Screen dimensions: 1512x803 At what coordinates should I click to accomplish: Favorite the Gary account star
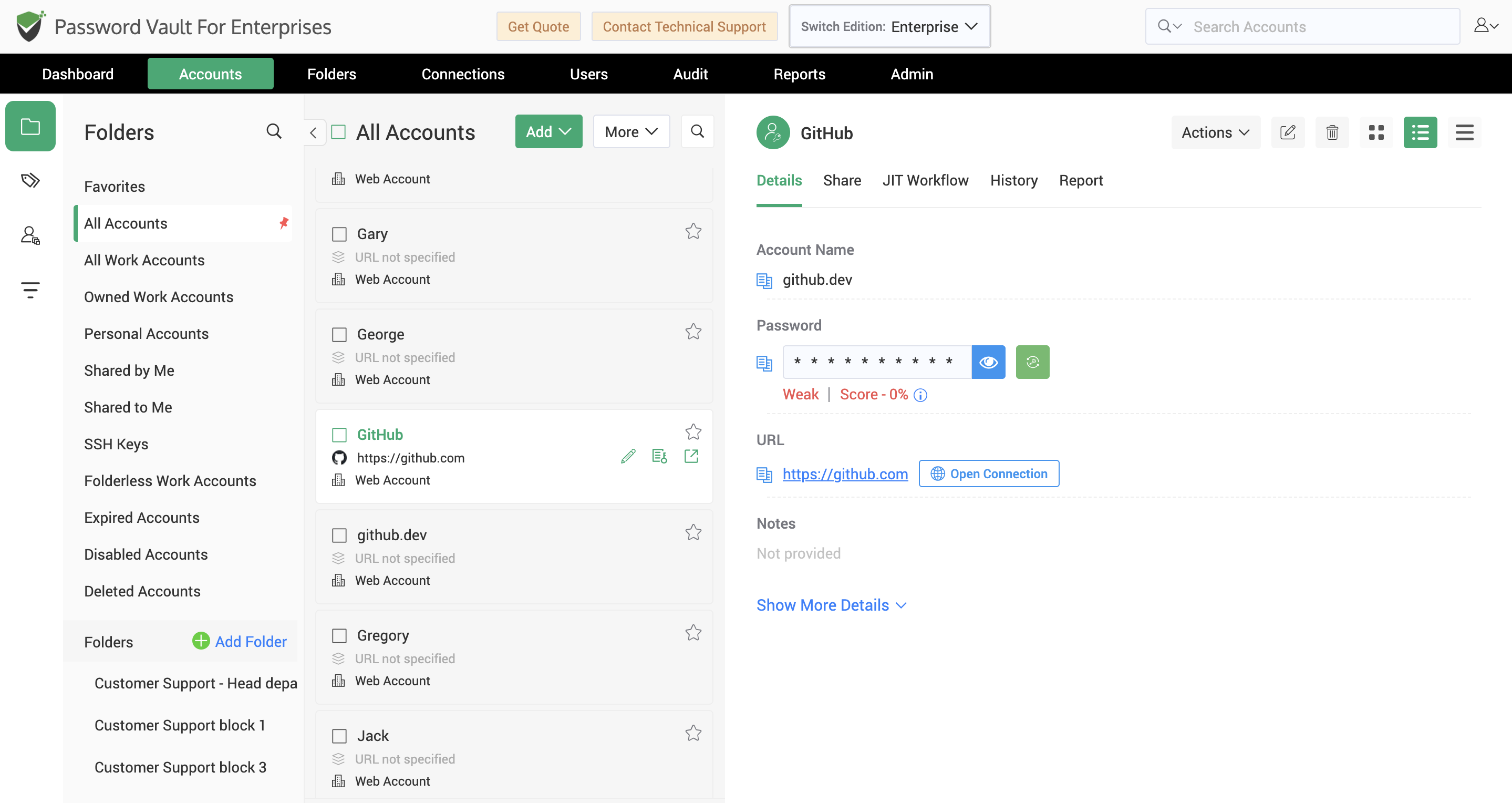click(x=693, y=231)
